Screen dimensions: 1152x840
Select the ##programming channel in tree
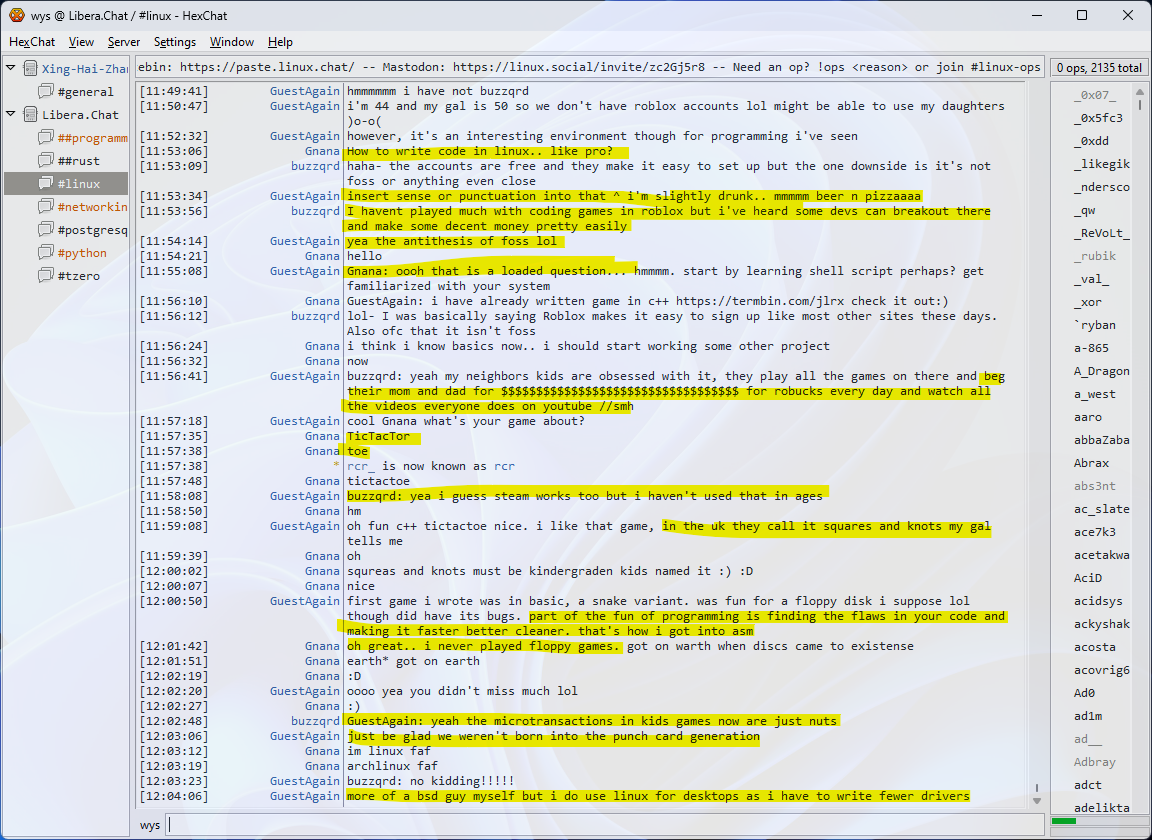coord(92,138)
